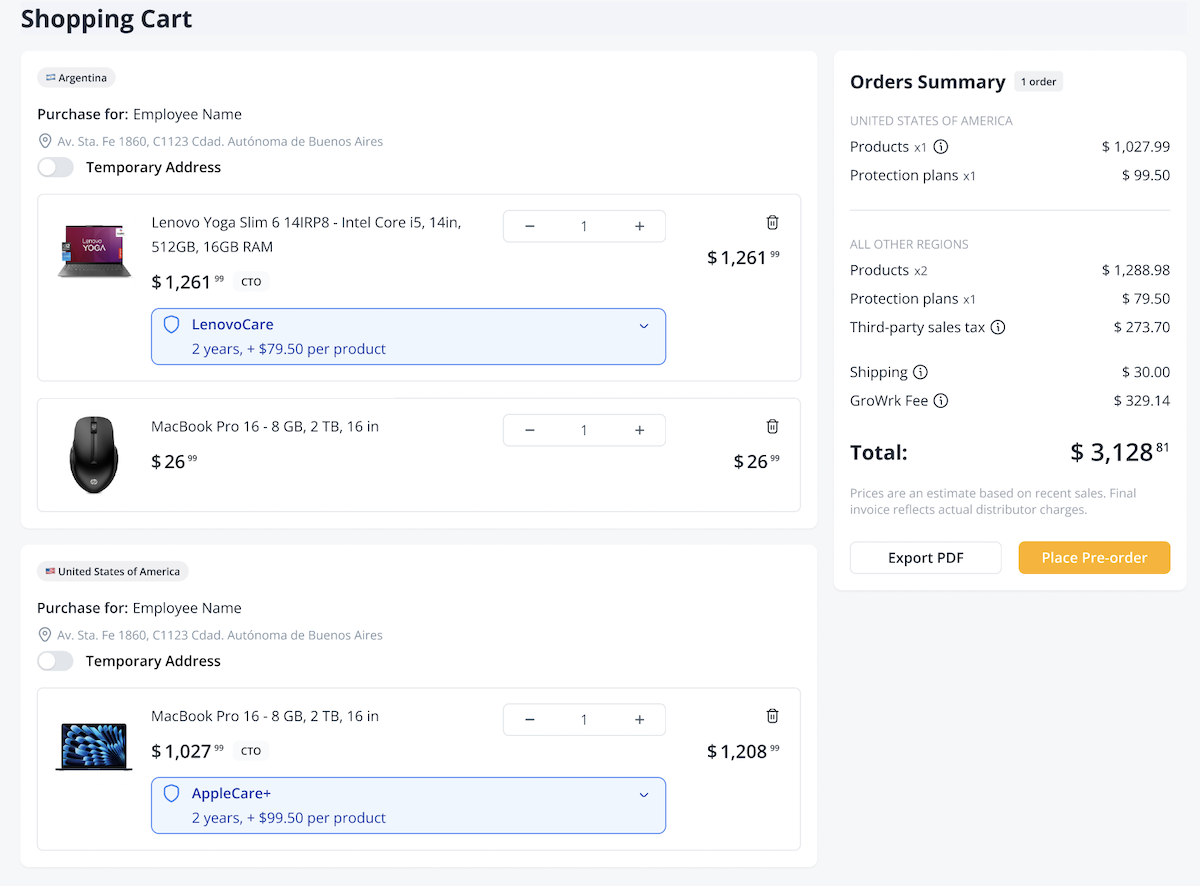
Task: Click the quantity field of the mouse item
Action: pos(584,430)
